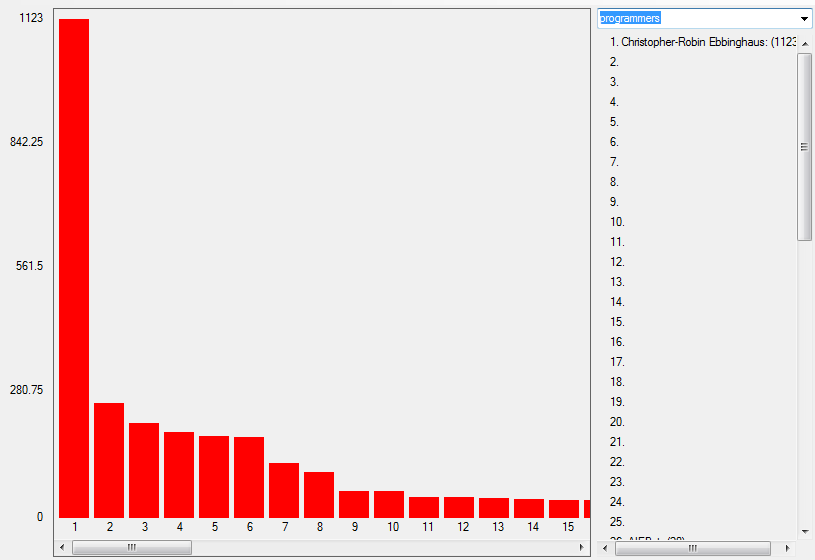
Task: Click the tallest red bar numbered 1
Action: [x=74, y=268]
